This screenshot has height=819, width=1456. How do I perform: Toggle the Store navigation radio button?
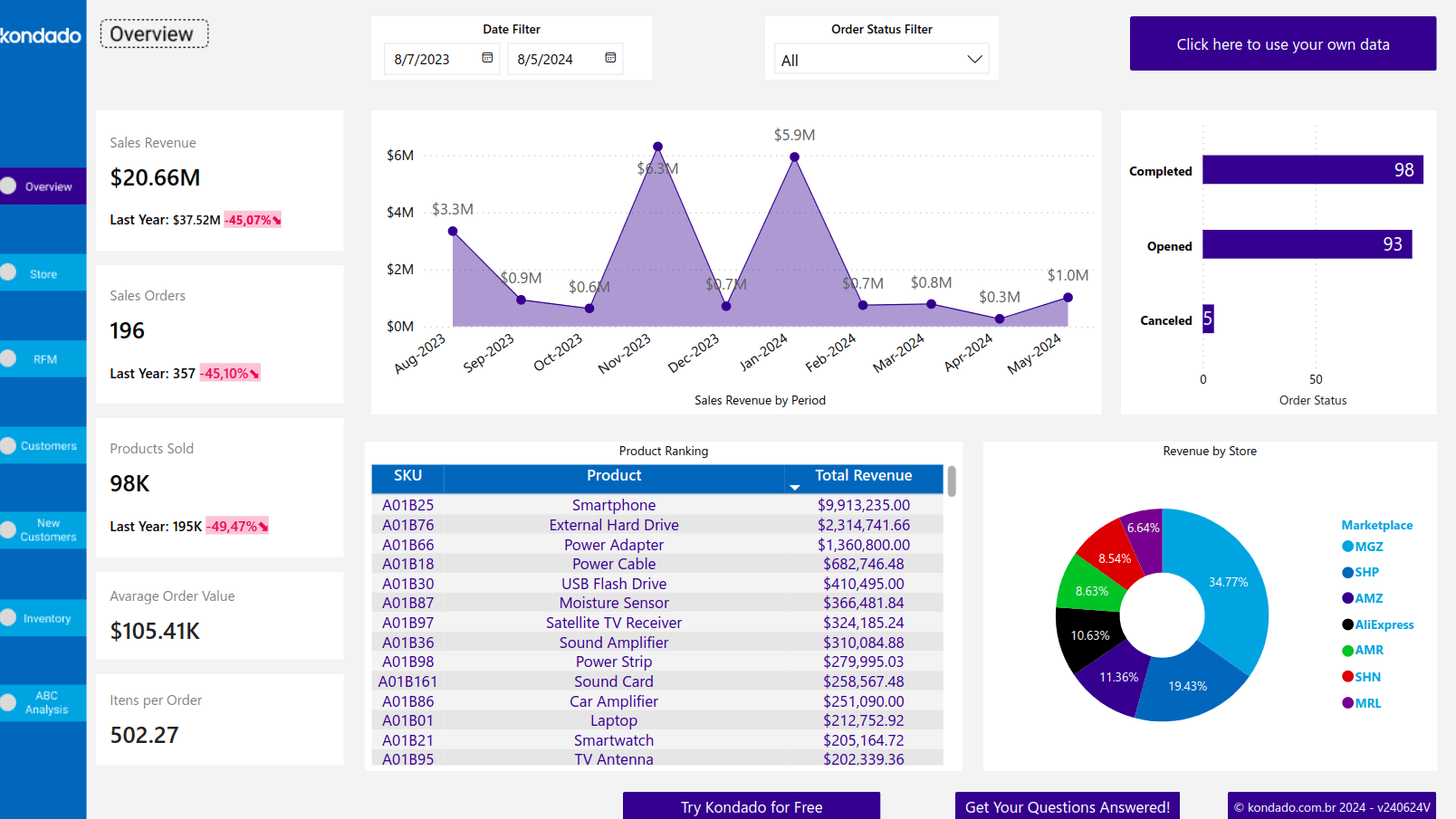tap(9, 272)
